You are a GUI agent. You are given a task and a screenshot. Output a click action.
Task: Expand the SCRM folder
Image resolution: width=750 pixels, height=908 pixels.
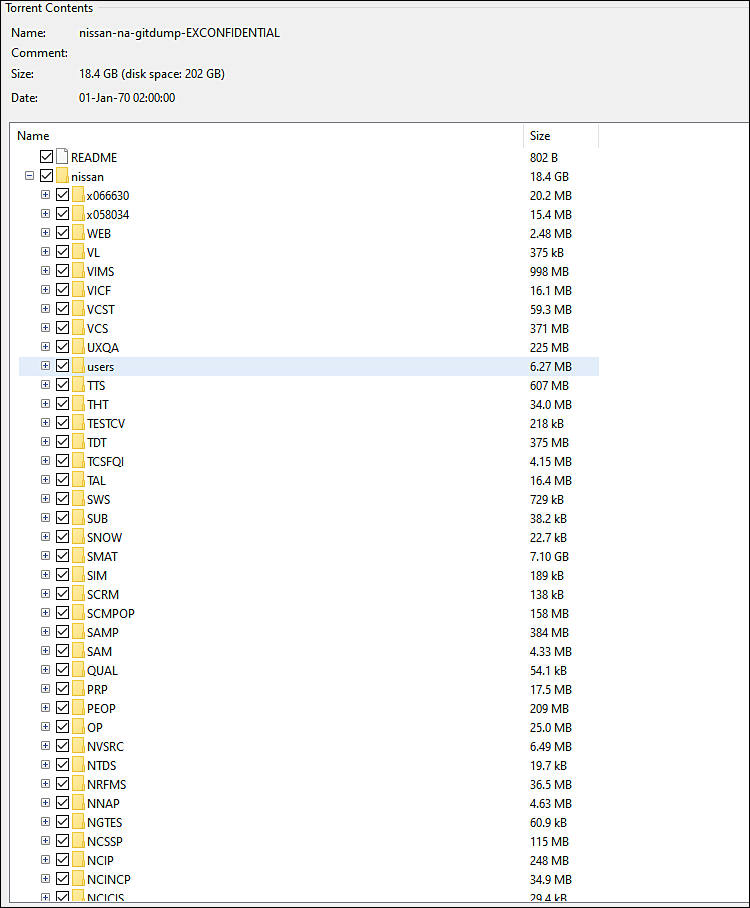coord(45,594)
